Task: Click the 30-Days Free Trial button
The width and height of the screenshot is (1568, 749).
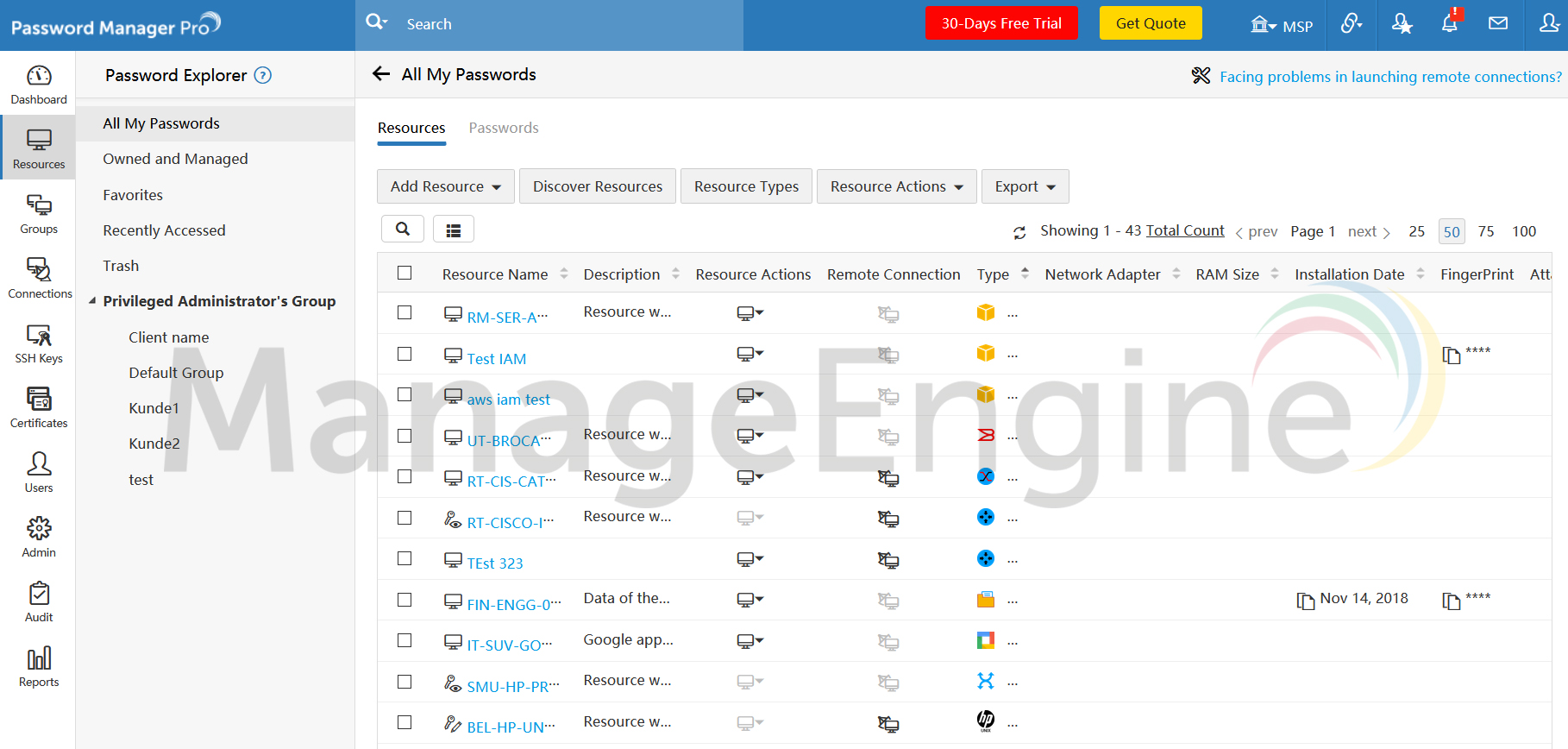Action: pos(1001,23)
